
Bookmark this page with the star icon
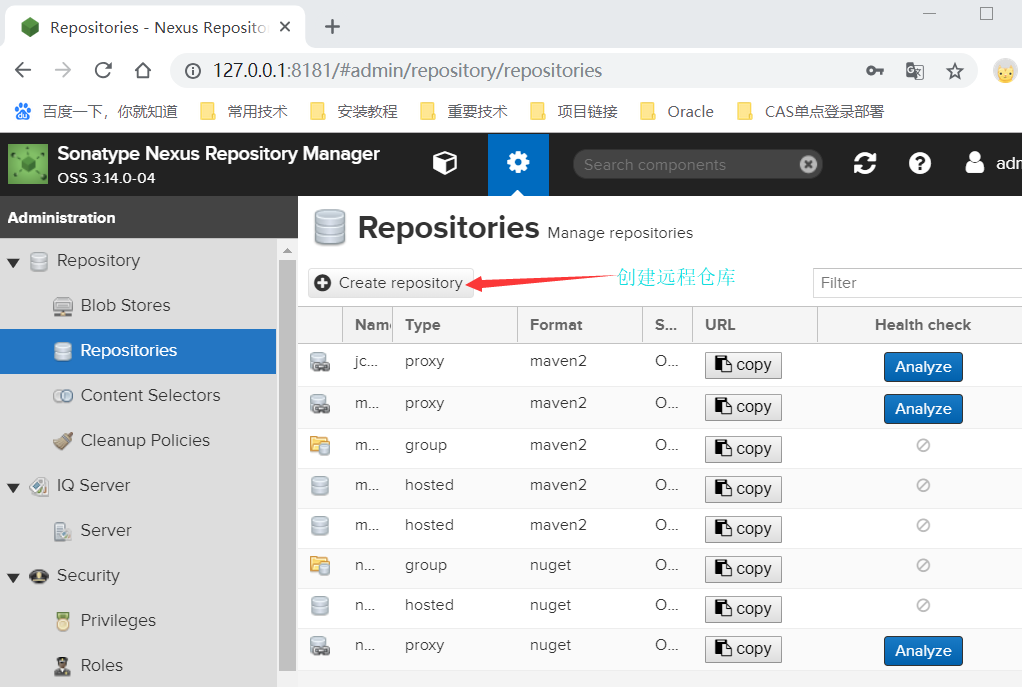(x=955, y=70)
